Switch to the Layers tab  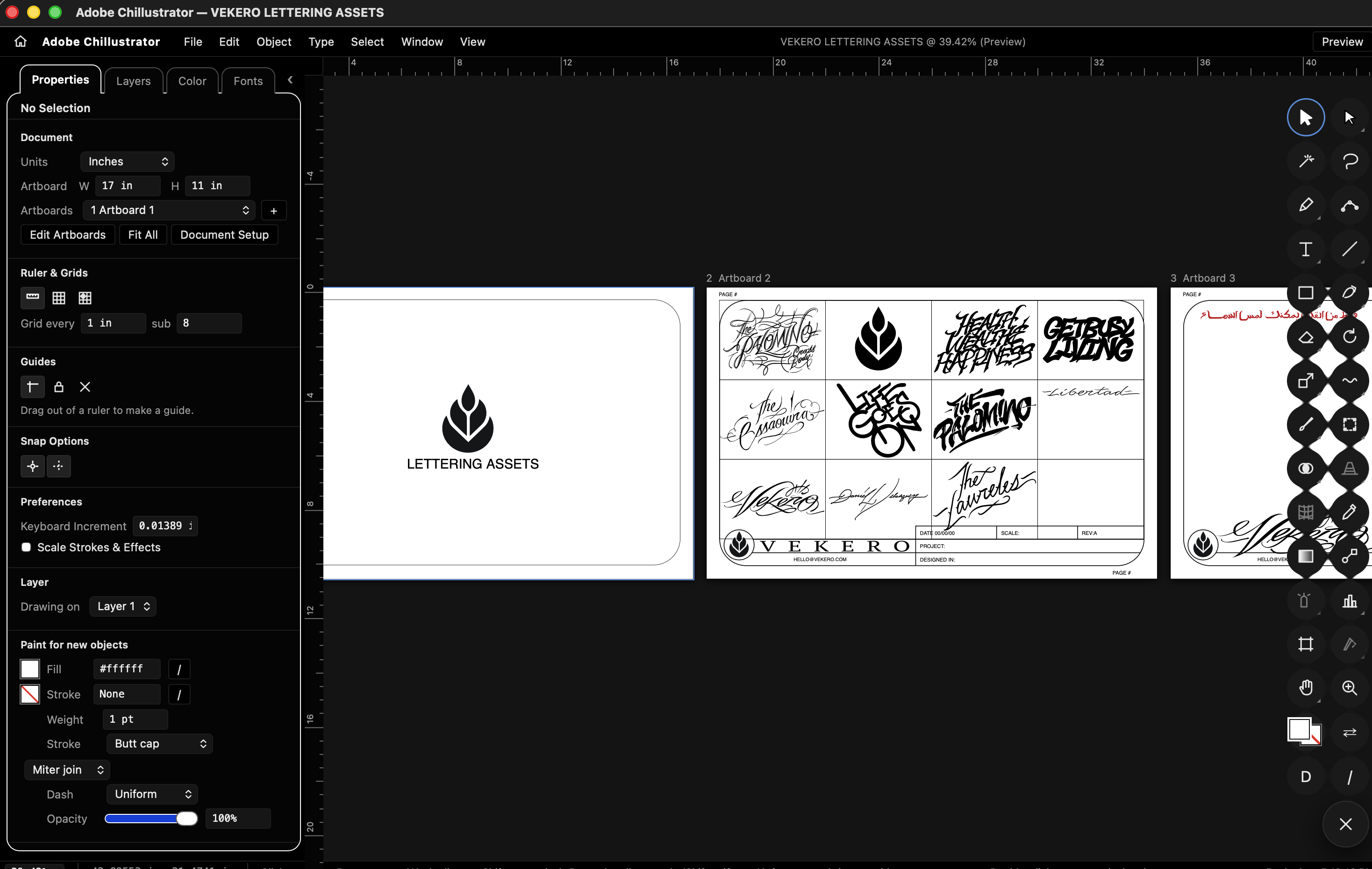[133, 81]
